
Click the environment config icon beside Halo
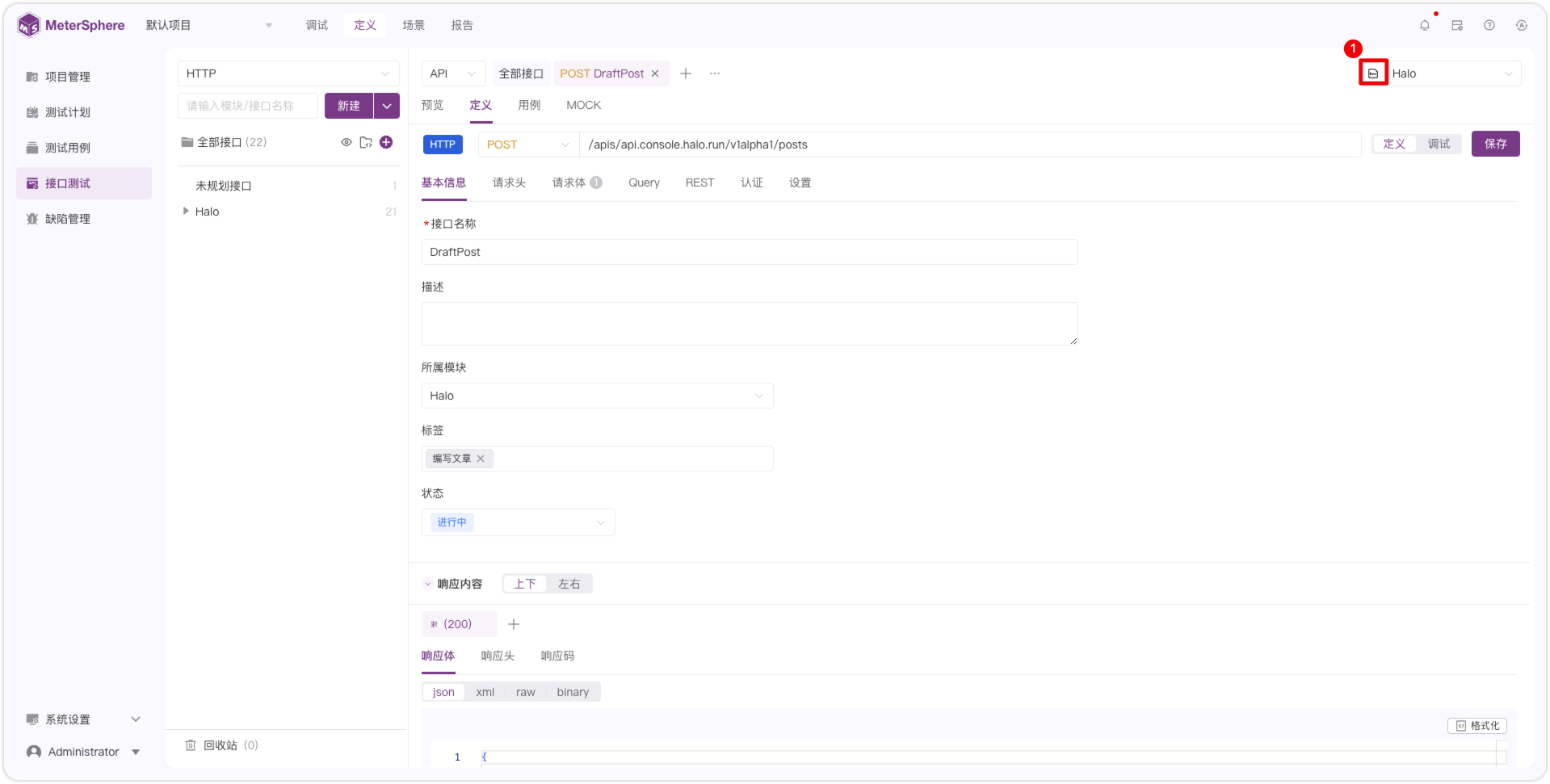click(1373, 73)
